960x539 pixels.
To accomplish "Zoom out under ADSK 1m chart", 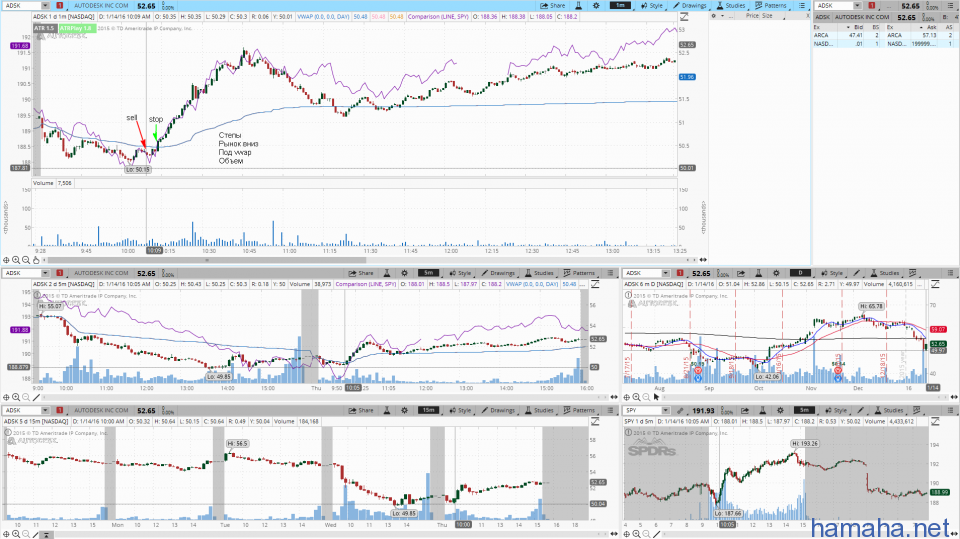I will 26,260.
